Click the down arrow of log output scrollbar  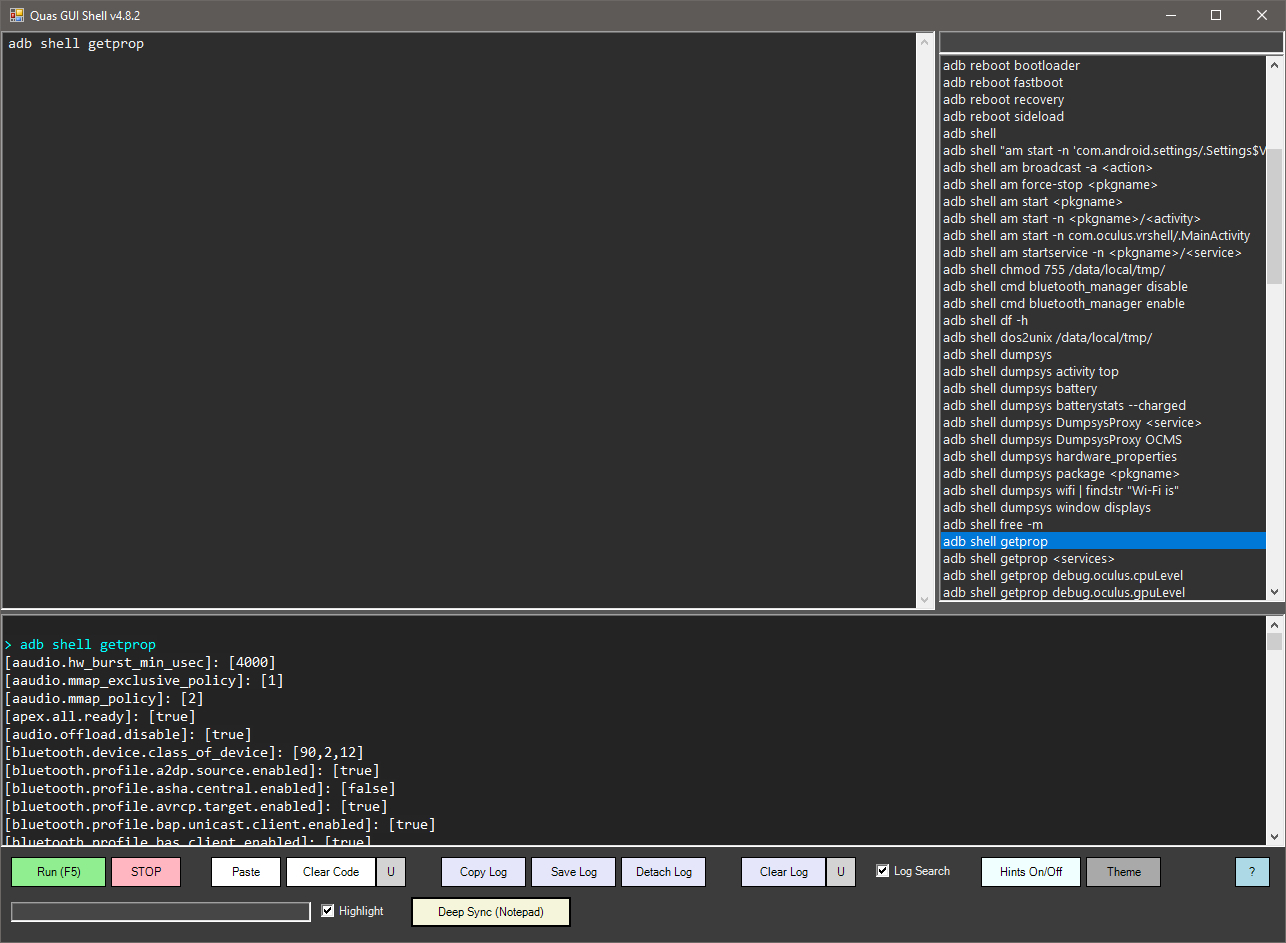(1274, 837)
